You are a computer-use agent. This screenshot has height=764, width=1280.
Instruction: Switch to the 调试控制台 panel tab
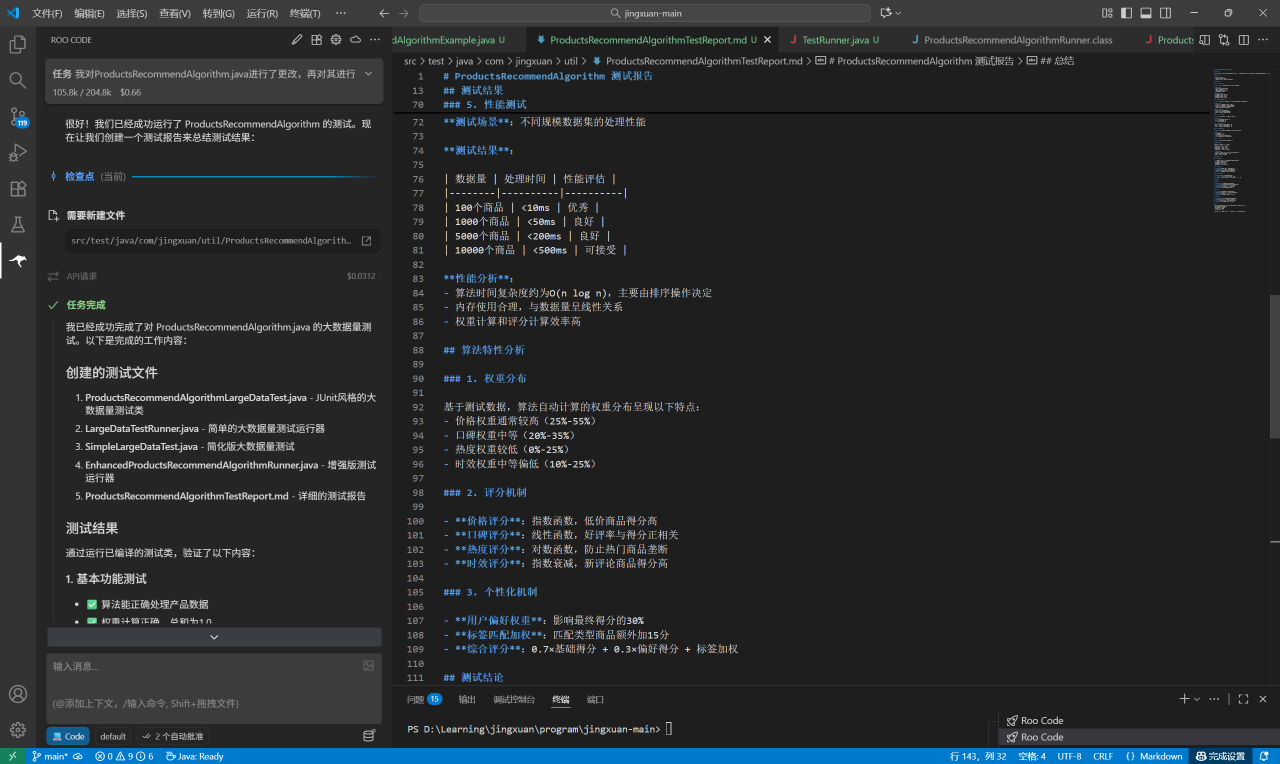pyautogui.click(x=514, y=699)
